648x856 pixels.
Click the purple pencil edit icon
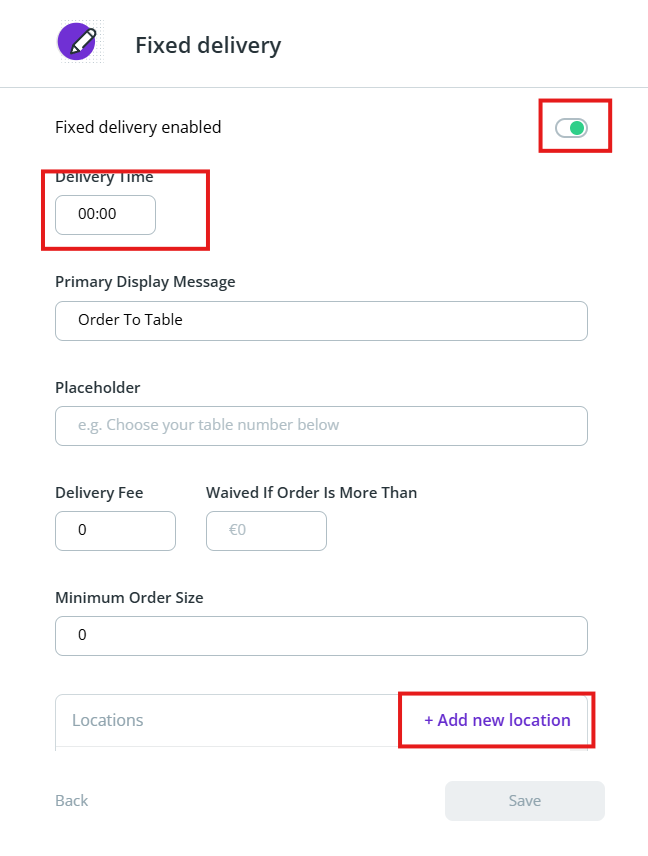click(77, 43)
